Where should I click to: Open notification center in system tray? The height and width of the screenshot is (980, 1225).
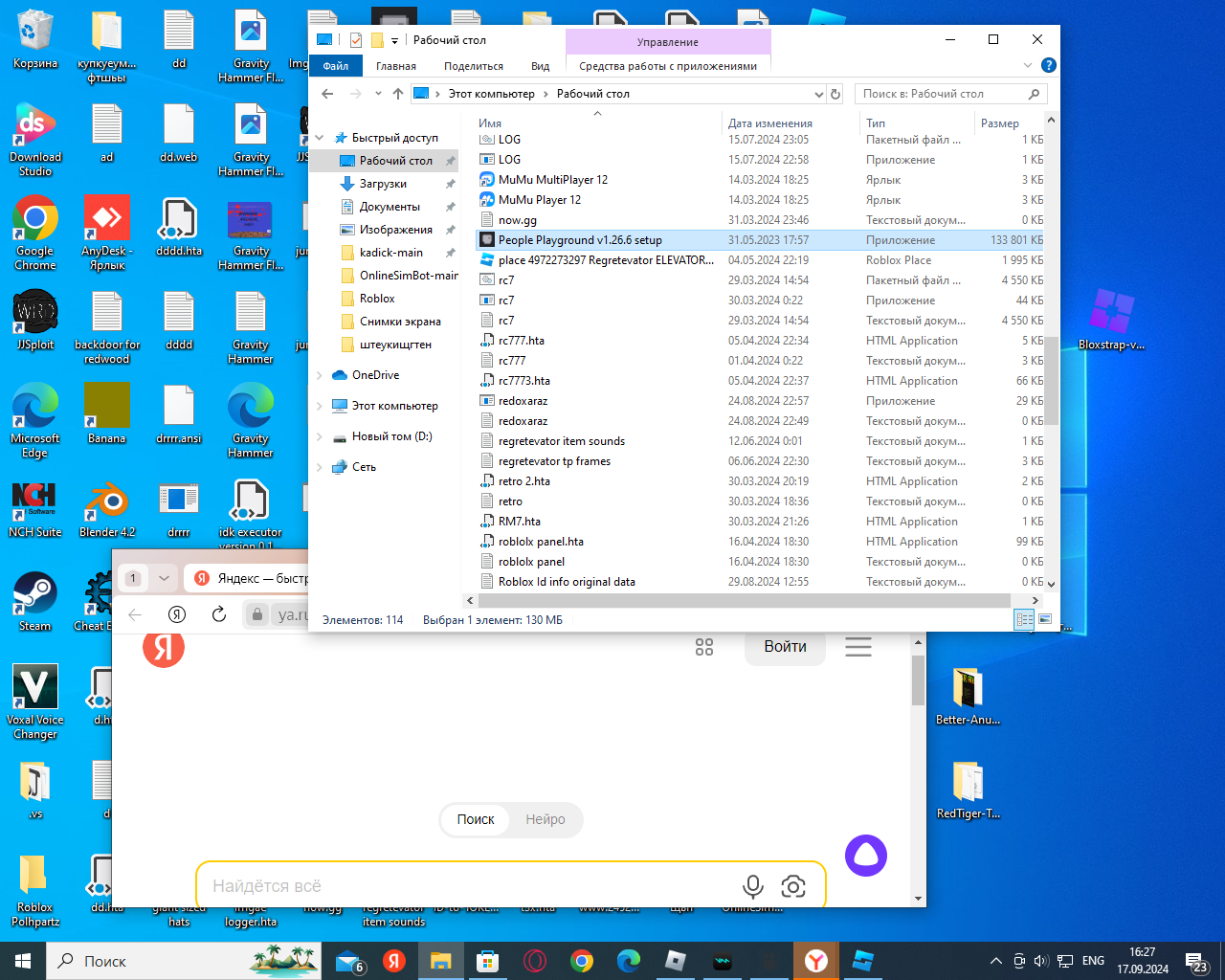coord(1196,961)
